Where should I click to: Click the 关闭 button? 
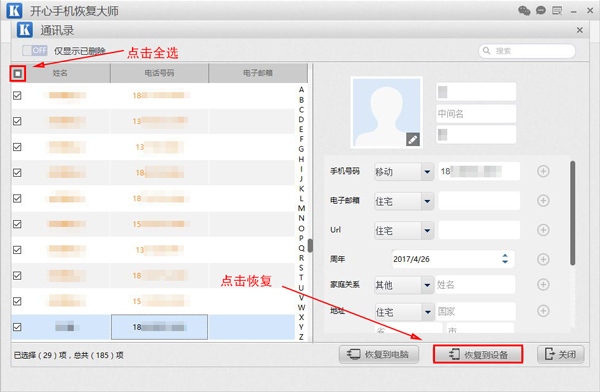pos(561,354)
